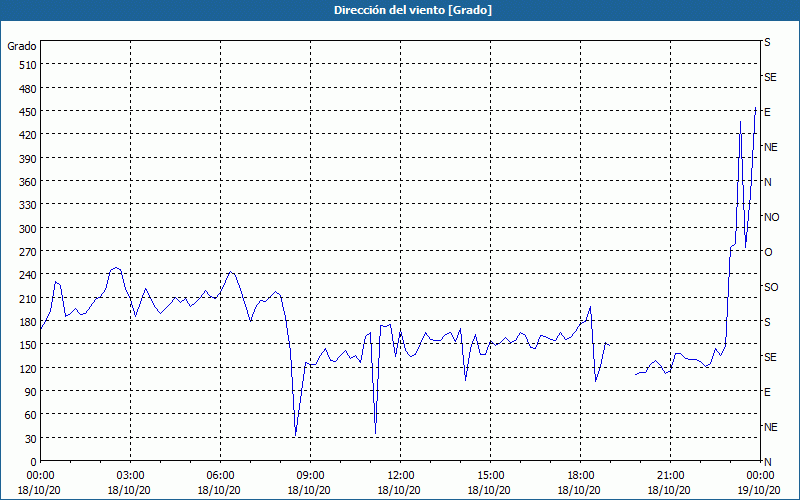Click the S compass label at the chart top

coord(767,42)
